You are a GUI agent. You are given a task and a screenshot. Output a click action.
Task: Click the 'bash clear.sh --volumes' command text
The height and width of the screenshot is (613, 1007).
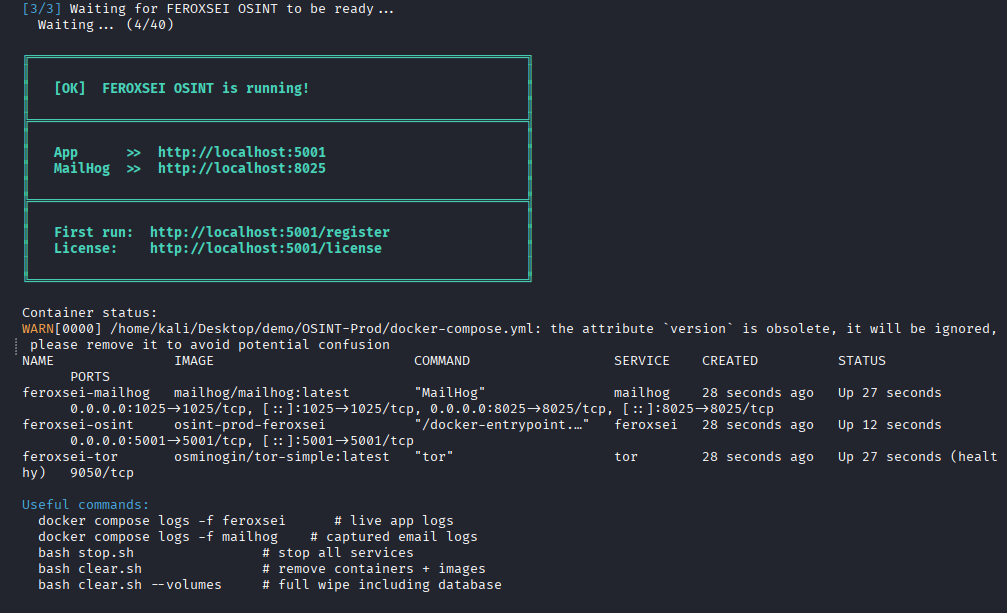(x=130, y=585)
